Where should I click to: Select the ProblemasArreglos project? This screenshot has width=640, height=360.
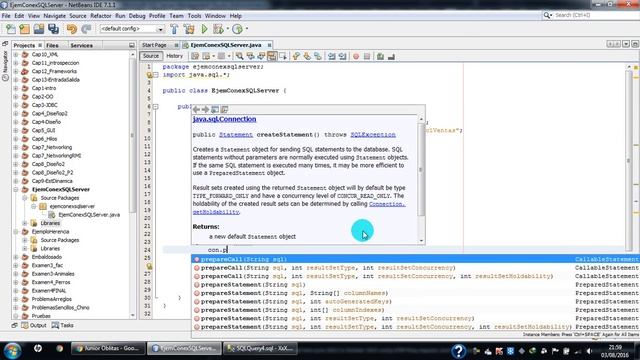click(51, 299)
